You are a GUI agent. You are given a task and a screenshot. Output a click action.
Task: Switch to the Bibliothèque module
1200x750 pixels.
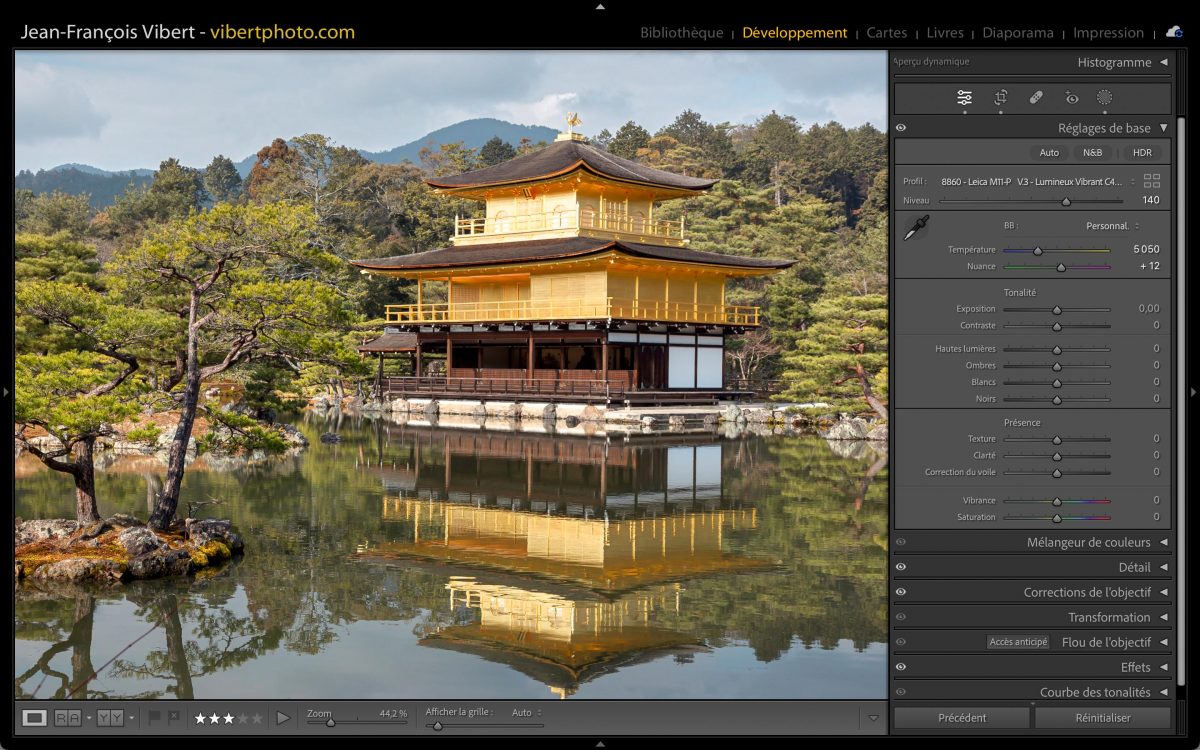(x=681, y=33)
